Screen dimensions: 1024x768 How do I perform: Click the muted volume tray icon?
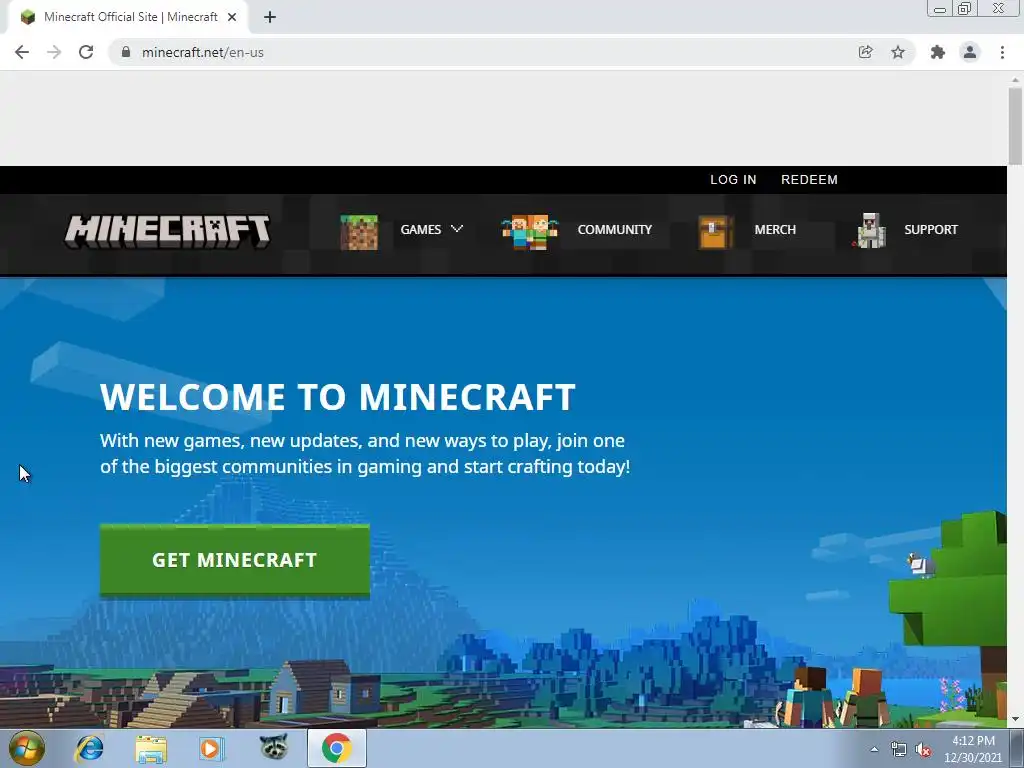click(923, 750)
